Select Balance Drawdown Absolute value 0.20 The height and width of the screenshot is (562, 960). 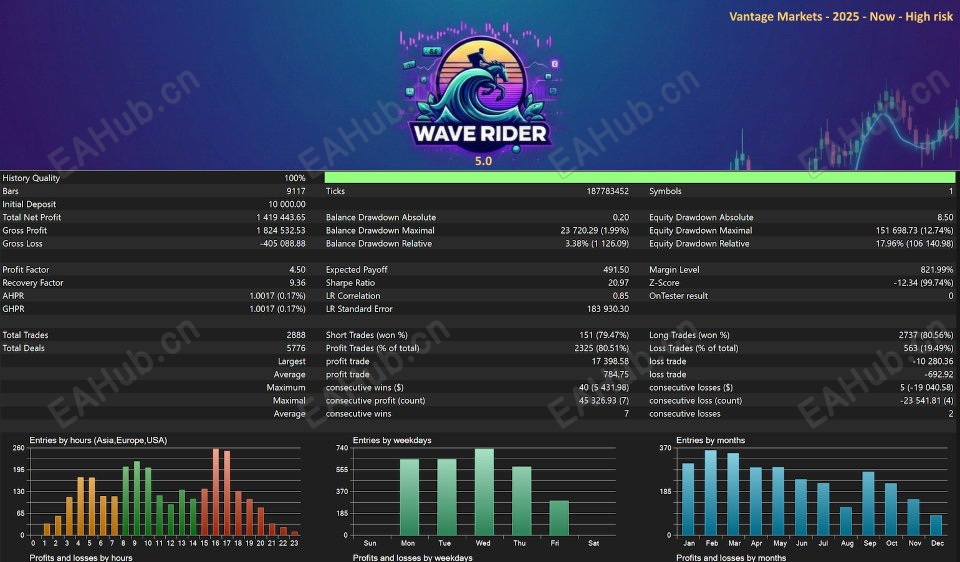click(x=620, y=217)
